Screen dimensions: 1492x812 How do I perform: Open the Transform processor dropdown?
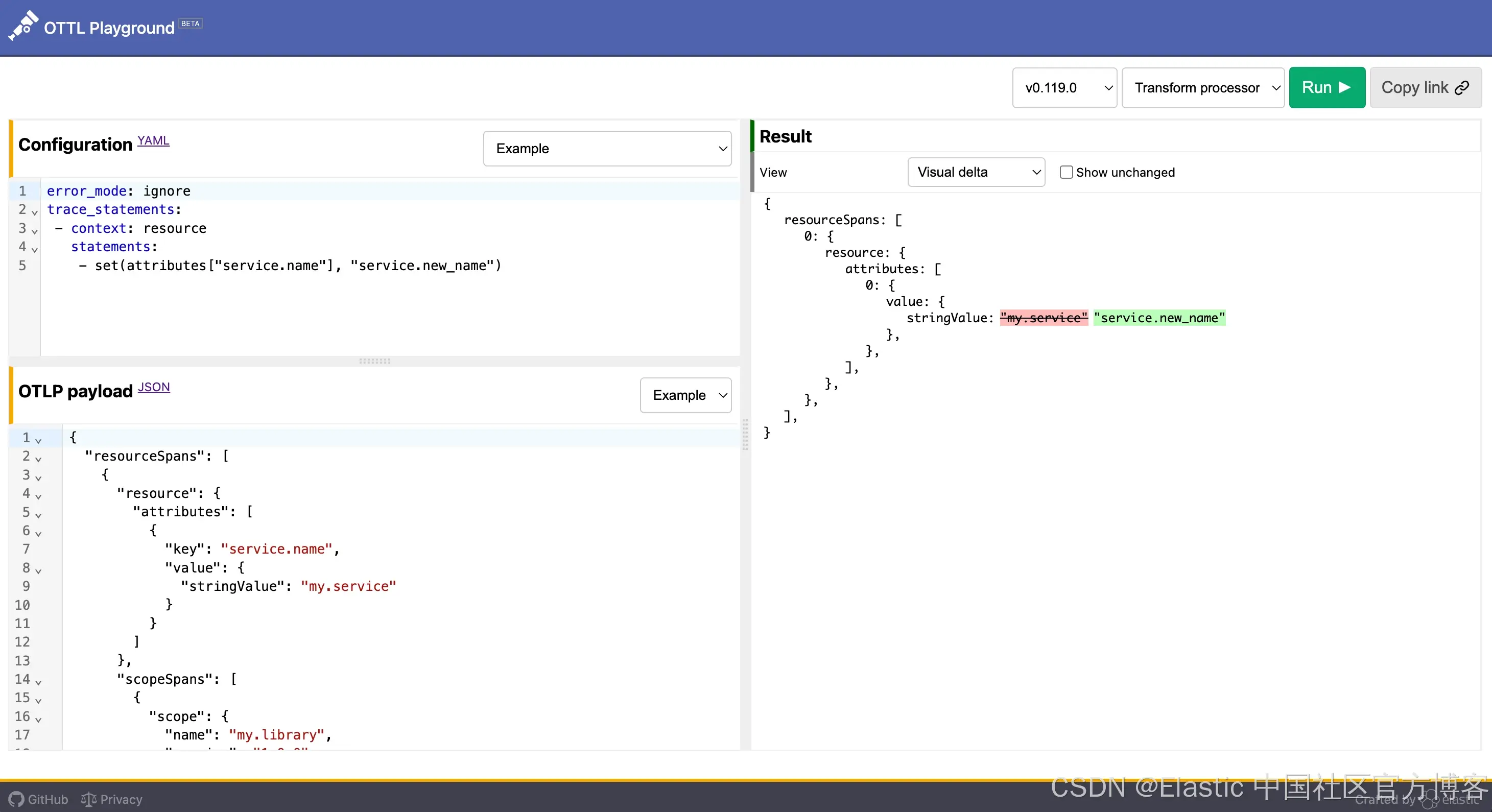(1202, 87)
